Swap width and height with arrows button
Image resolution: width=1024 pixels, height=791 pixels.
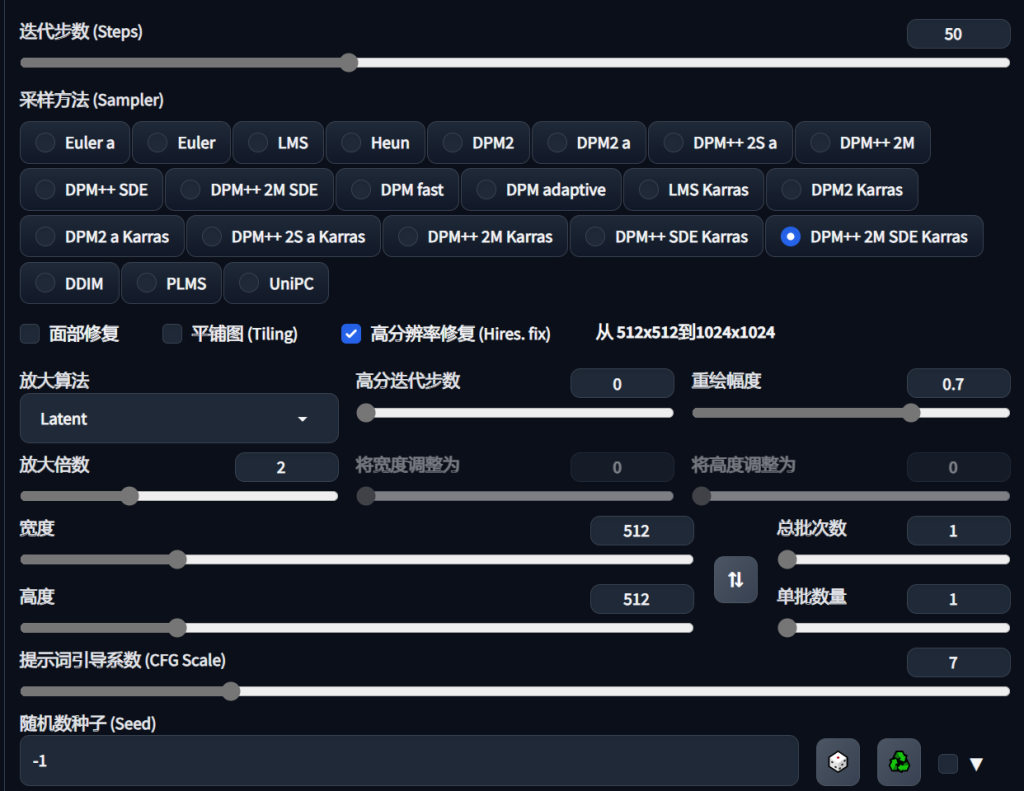coord(735,579)
